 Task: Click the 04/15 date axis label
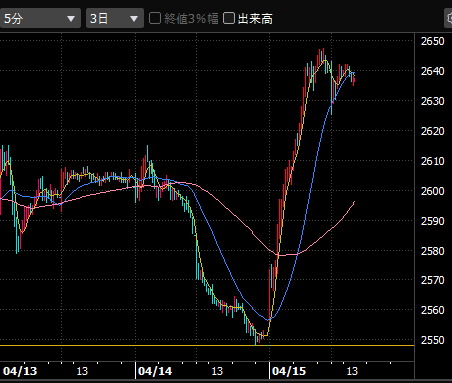[x=289, y=371]
